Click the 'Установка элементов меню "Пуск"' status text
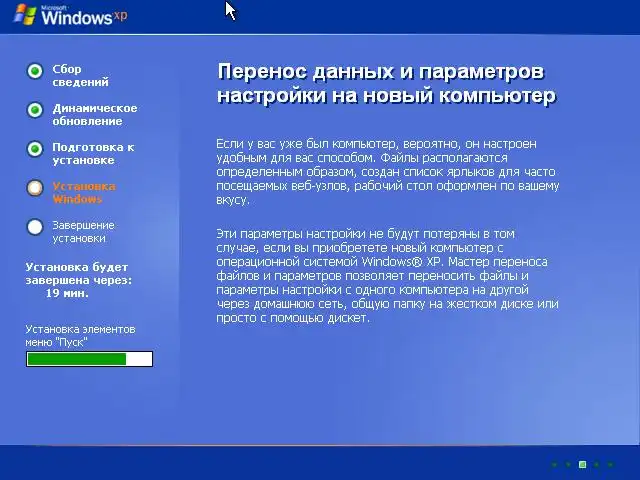Screen dimensions: 640x480 (80, 336)
